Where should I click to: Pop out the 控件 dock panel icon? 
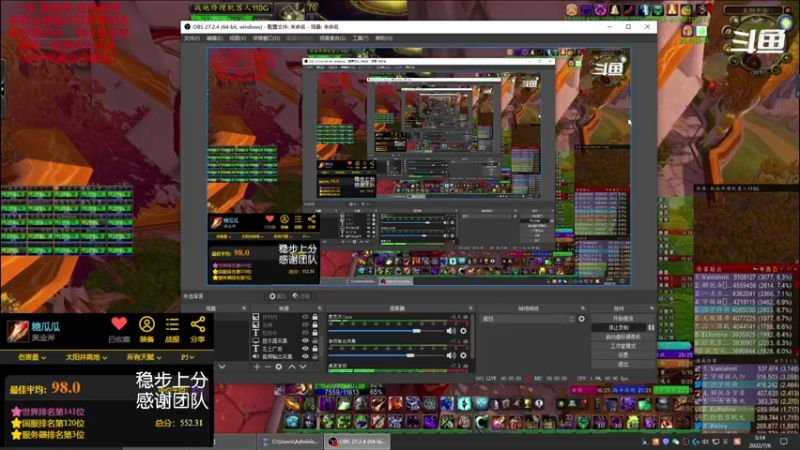[x=652, y=308]
